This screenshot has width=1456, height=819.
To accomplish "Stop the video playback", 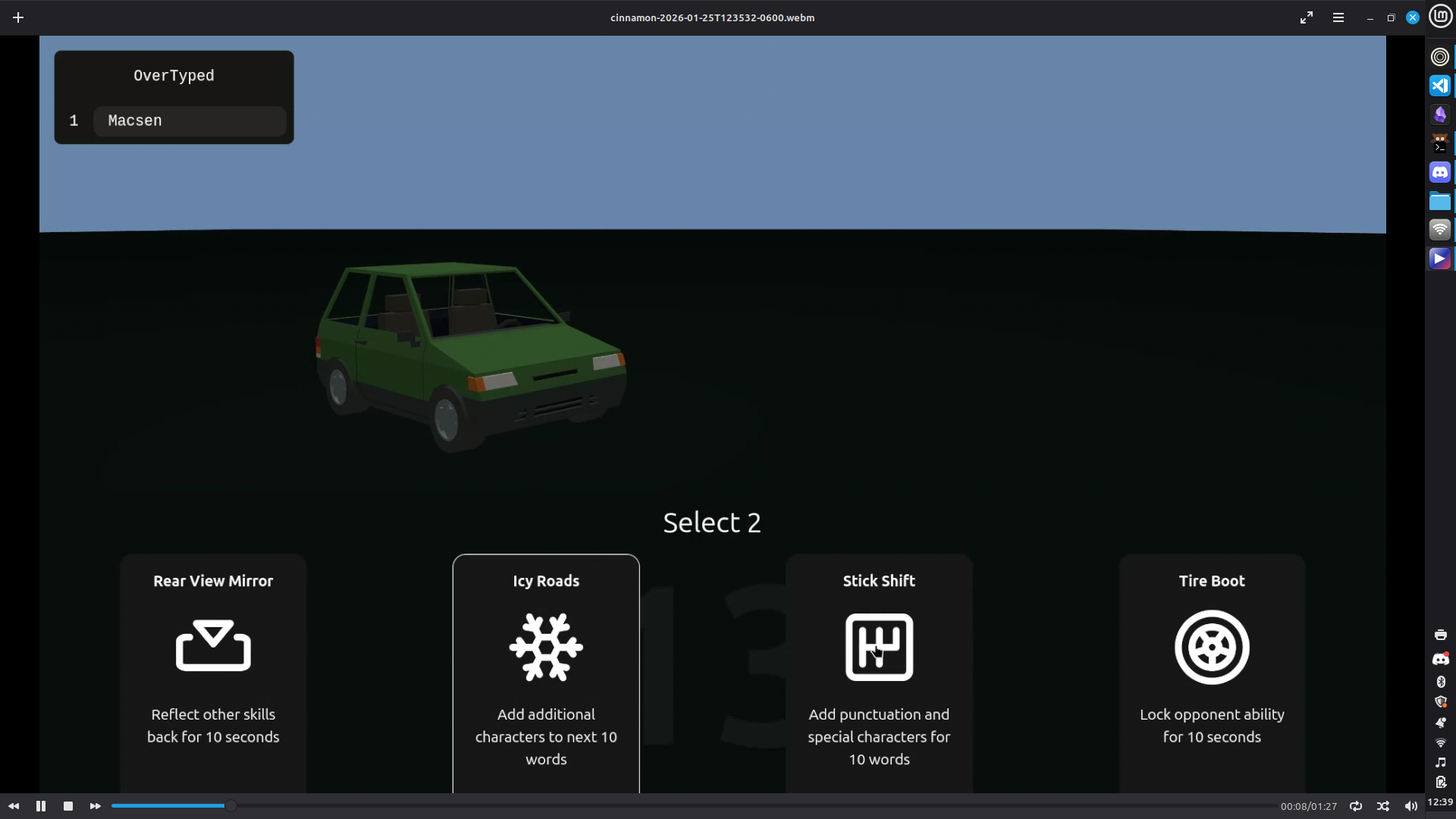I will tap(68, 806).
